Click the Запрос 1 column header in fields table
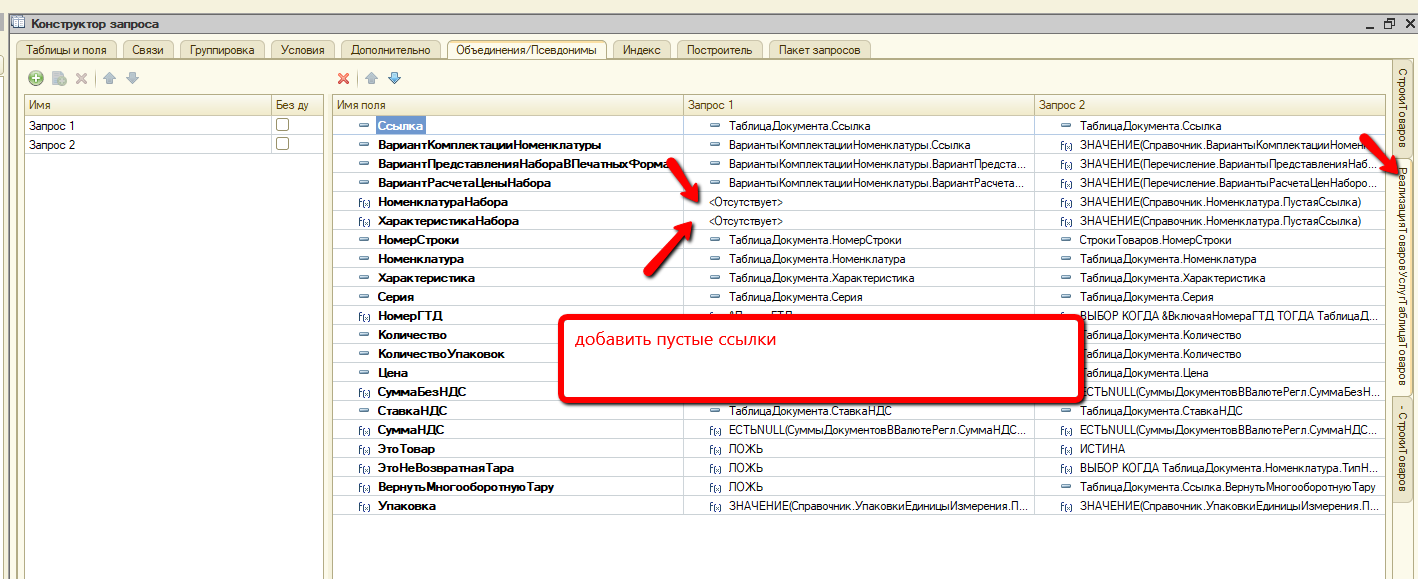 (x=858, y=105)
